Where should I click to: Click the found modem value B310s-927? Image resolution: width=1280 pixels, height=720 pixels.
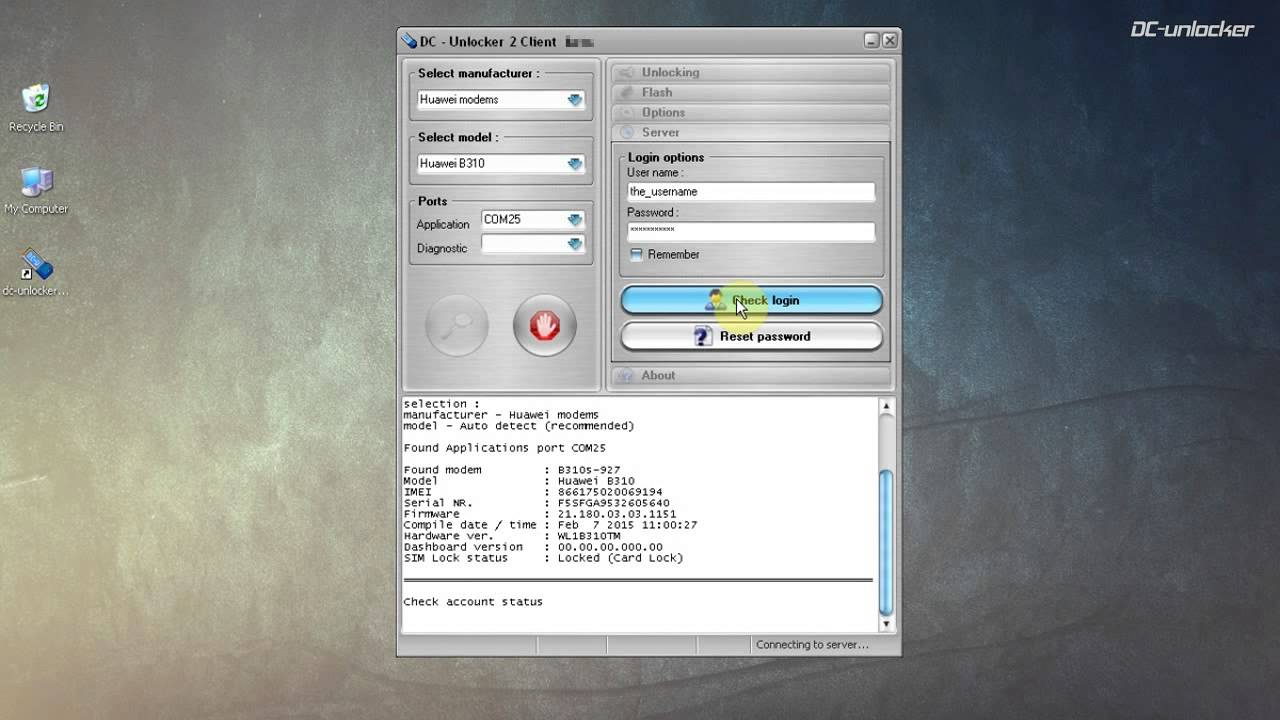589,470
